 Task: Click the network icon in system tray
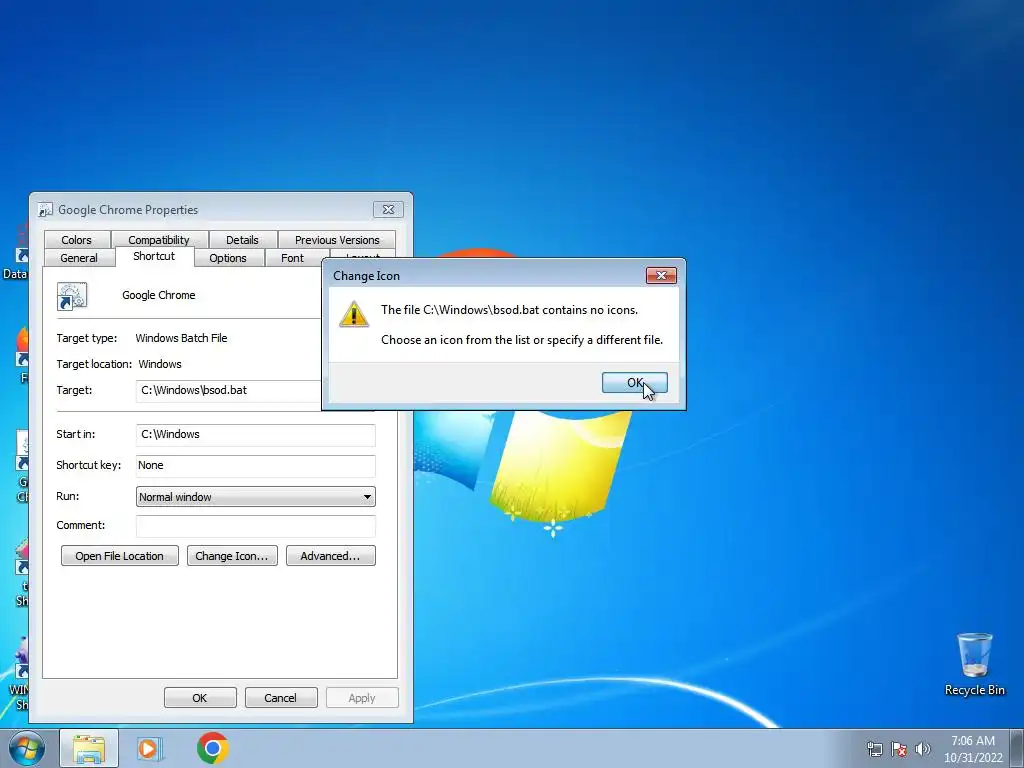[x=874, y=749]
